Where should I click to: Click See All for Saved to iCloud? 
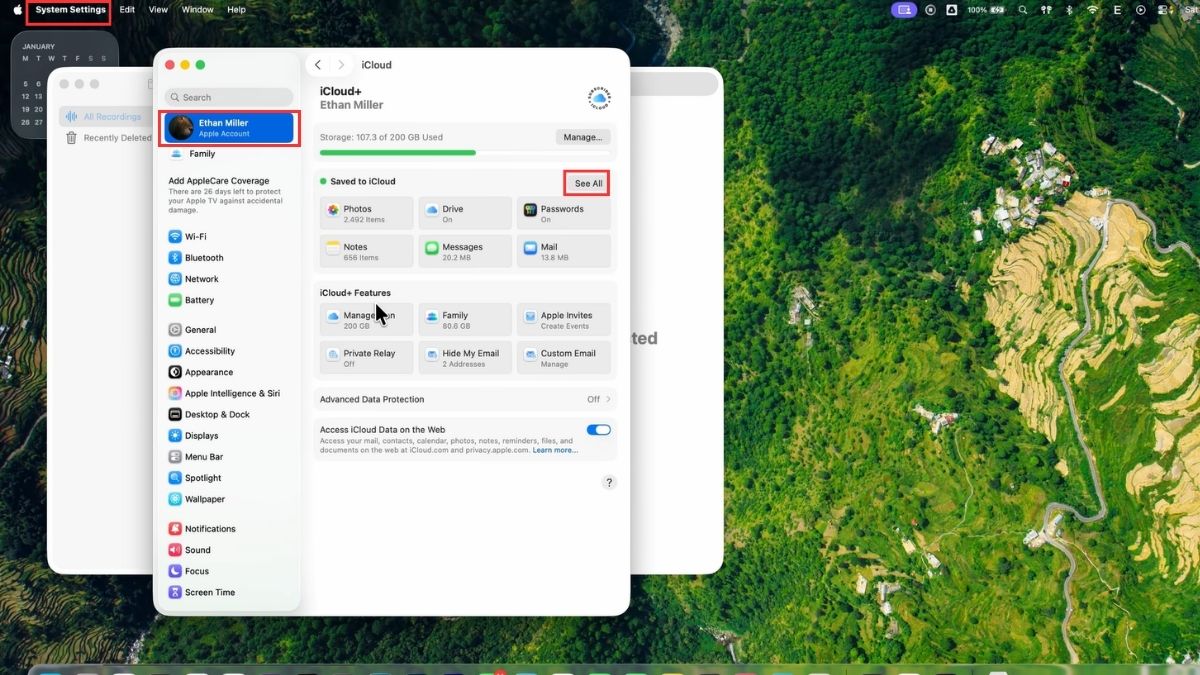588,183
